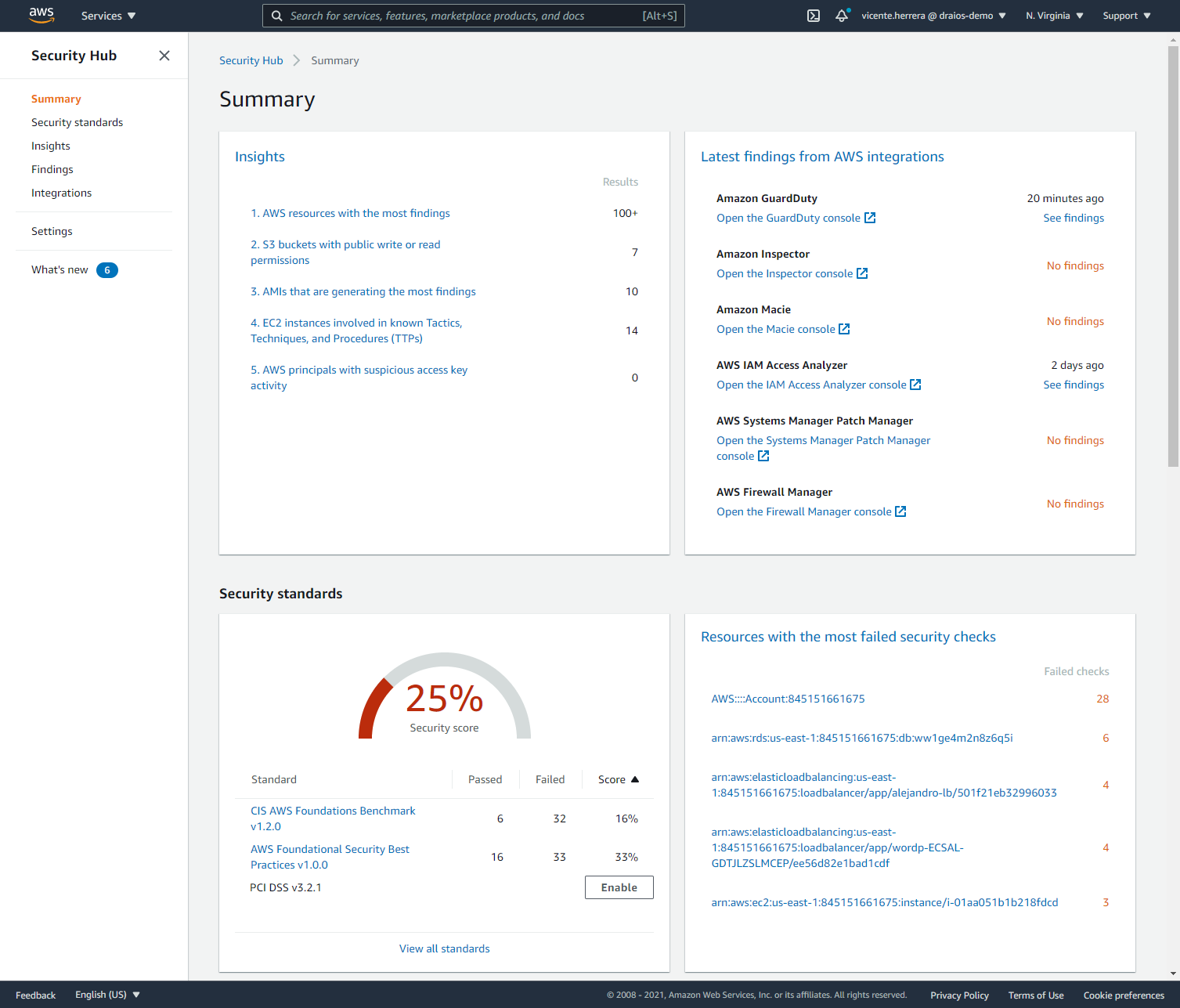
Task: Open the Inspector console link
Action: coord(785,273)
